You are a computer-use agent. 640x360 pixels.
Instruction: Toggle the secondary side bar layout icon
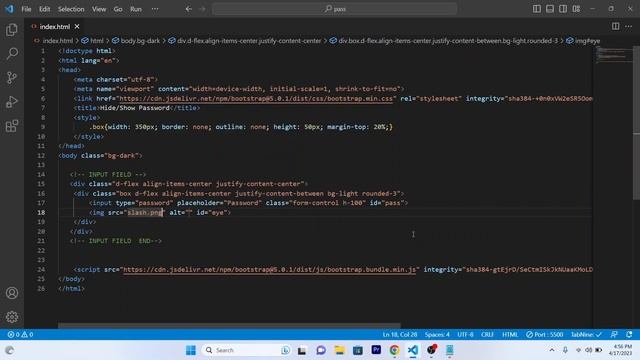(x=563, y=9)
